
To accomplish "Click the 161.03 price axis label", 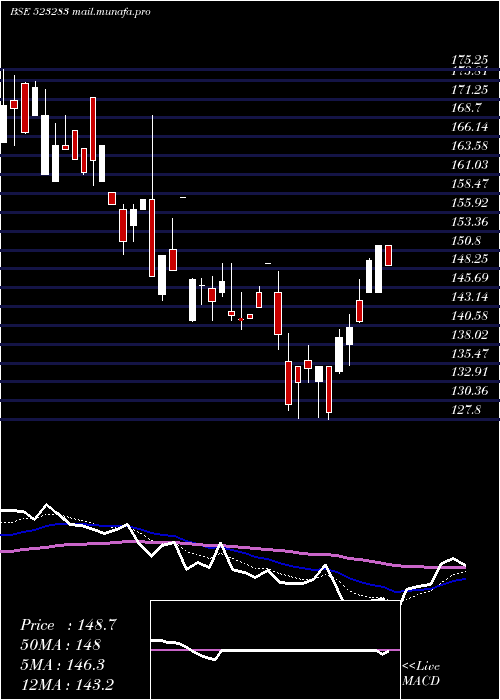I will (x=469, y=165).
